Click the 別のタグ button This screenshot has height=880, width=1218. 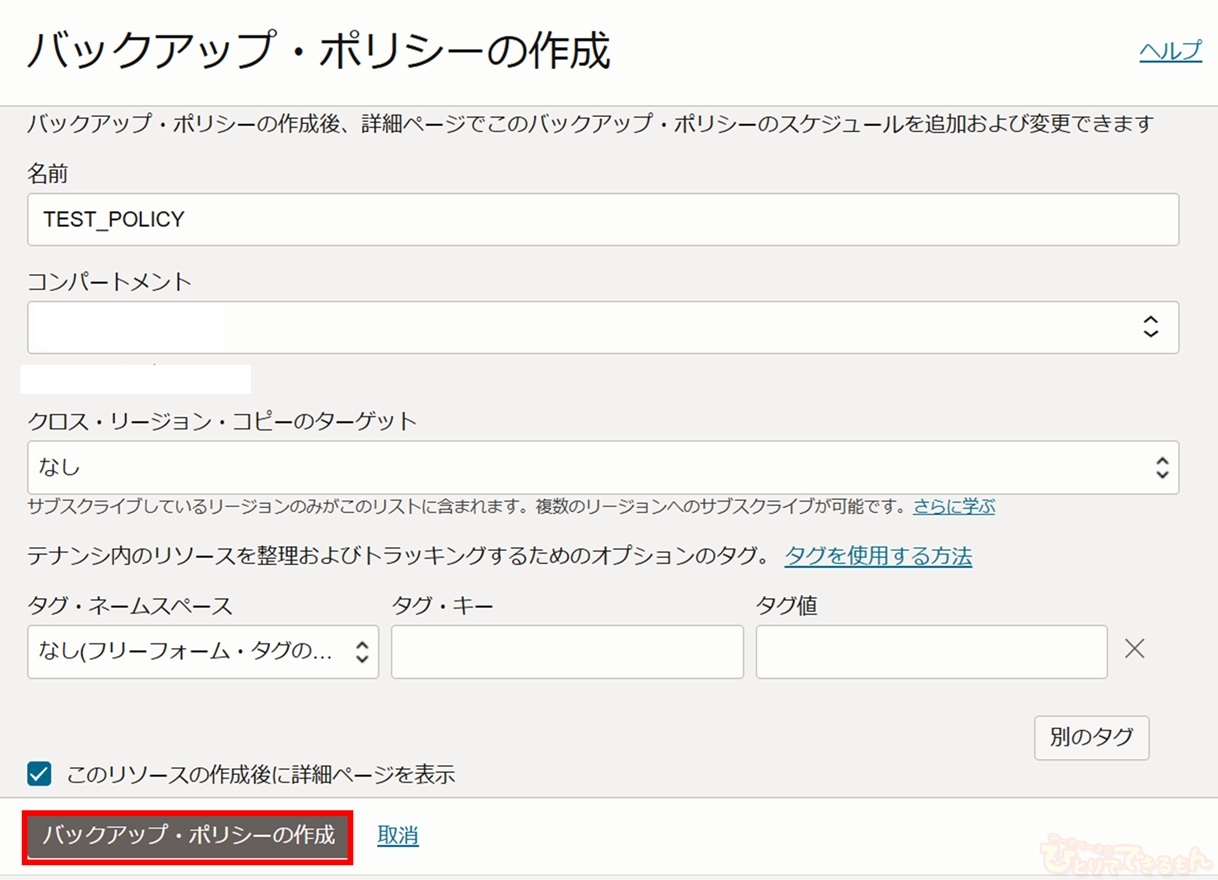tap(1091, 738)
